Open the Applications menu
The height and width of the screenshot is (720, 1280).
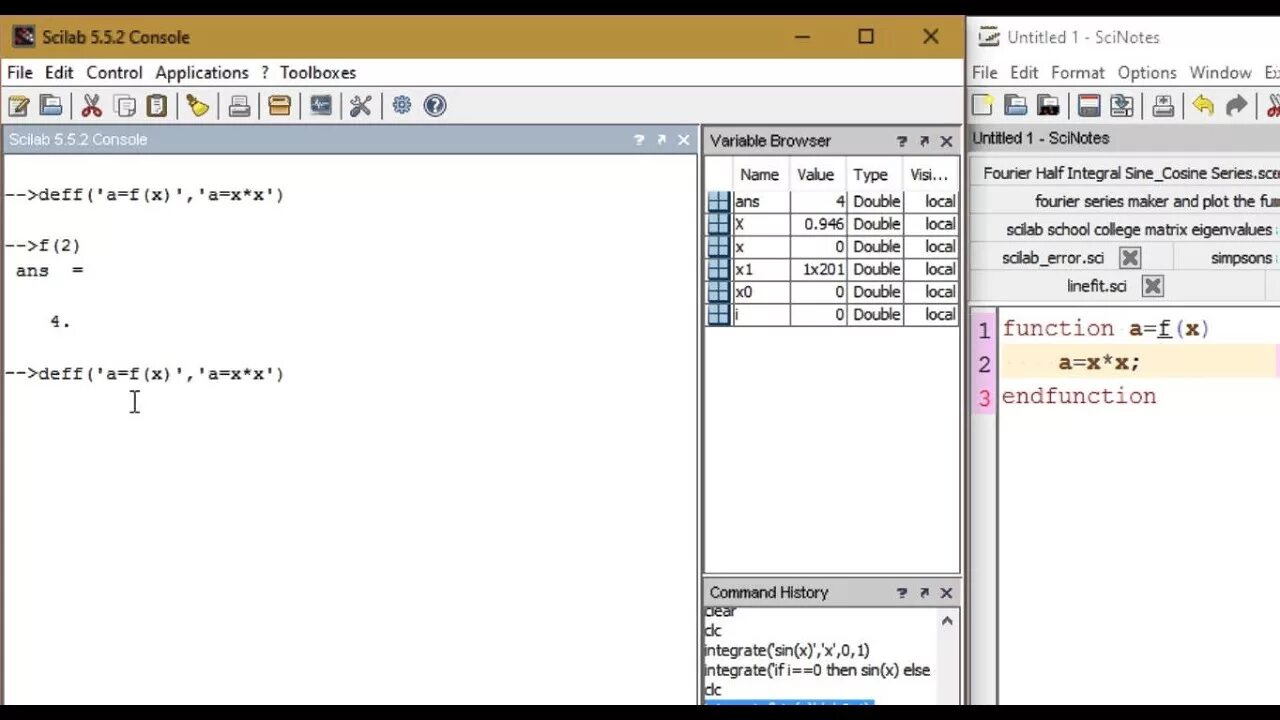pyautogui.click(x=202, y=72)
